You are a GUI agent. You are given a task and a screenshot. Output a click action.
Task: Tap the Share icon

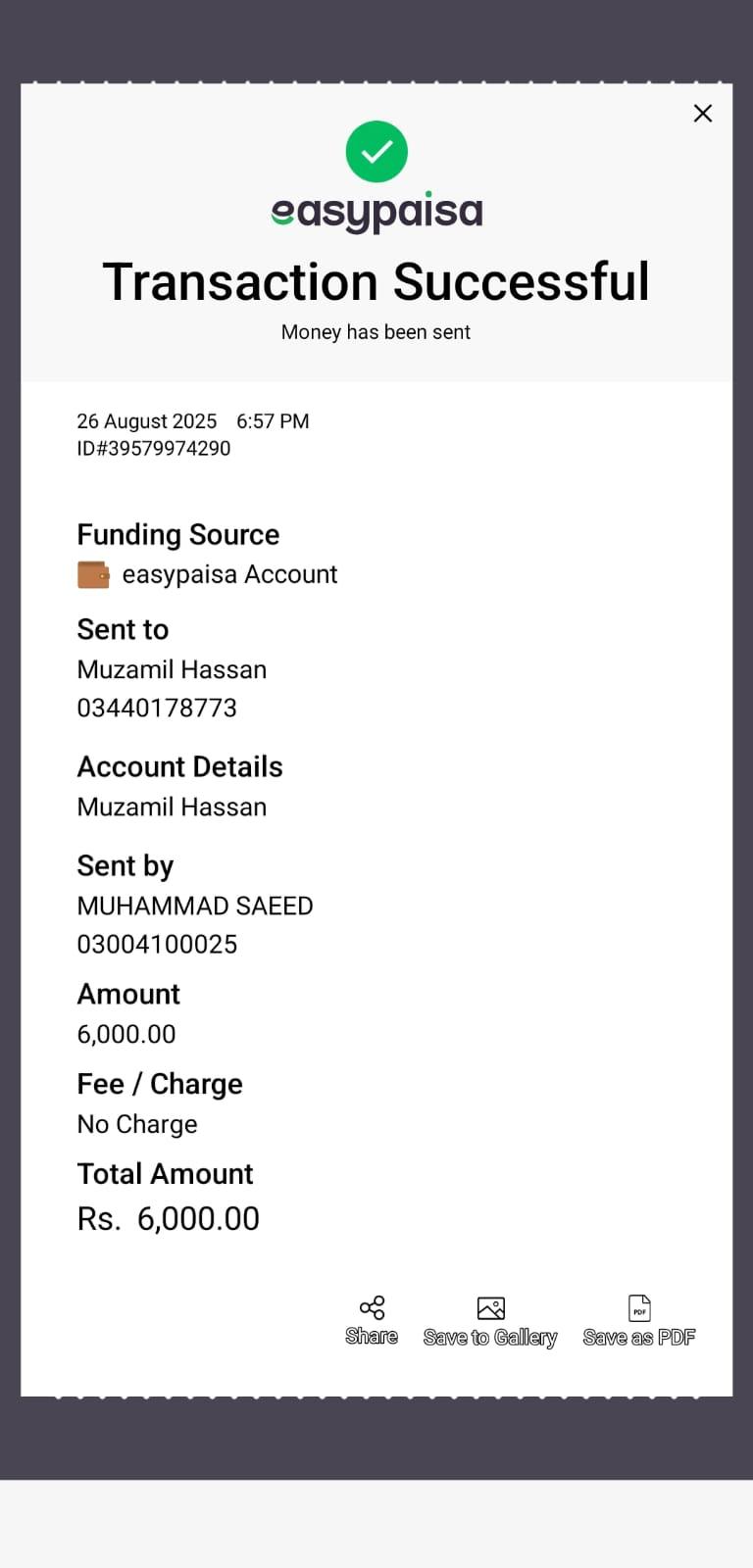pyautogui.click(x=372, y=1307)
